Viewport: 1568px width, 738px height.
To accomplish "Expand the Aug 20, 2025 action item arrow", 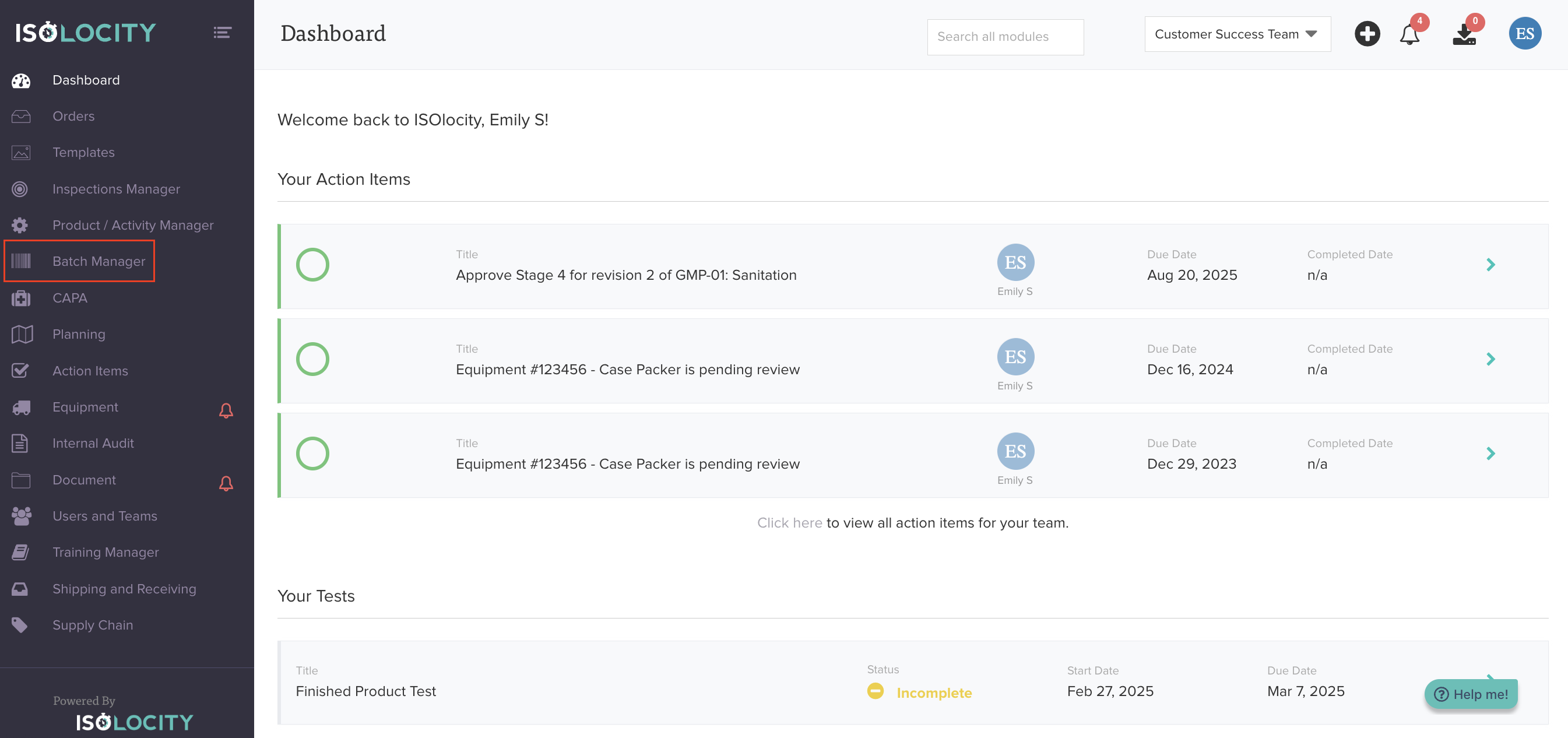I will tap(1490, 265).
